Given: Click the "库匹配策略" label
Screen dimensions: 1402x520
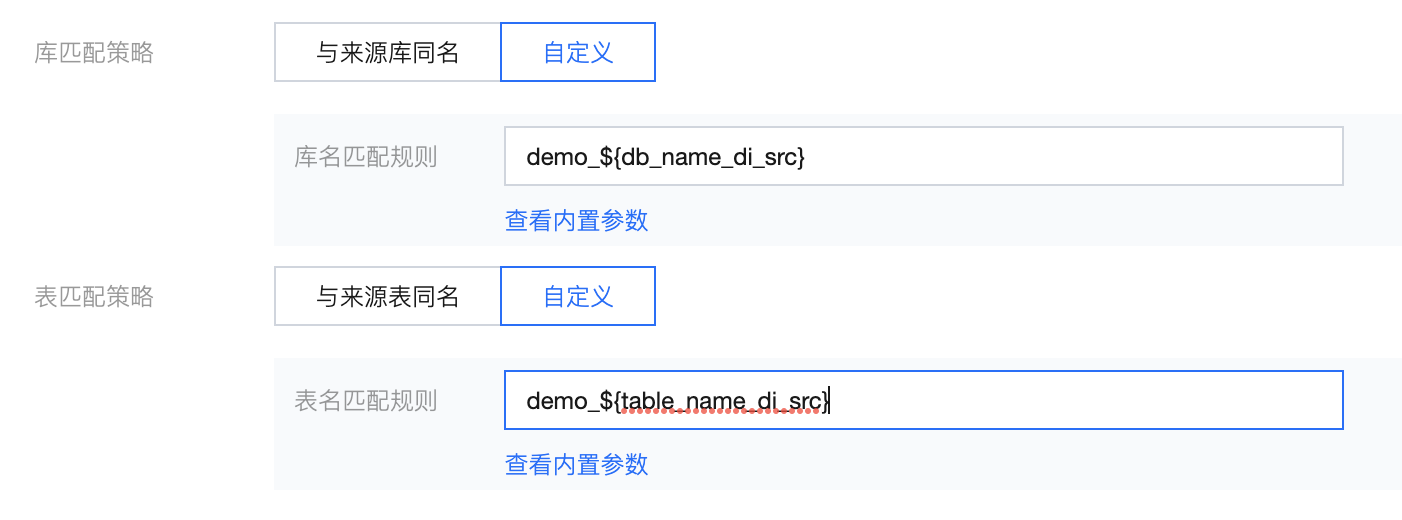Looking at the screenshot, I should coord(94,53).
